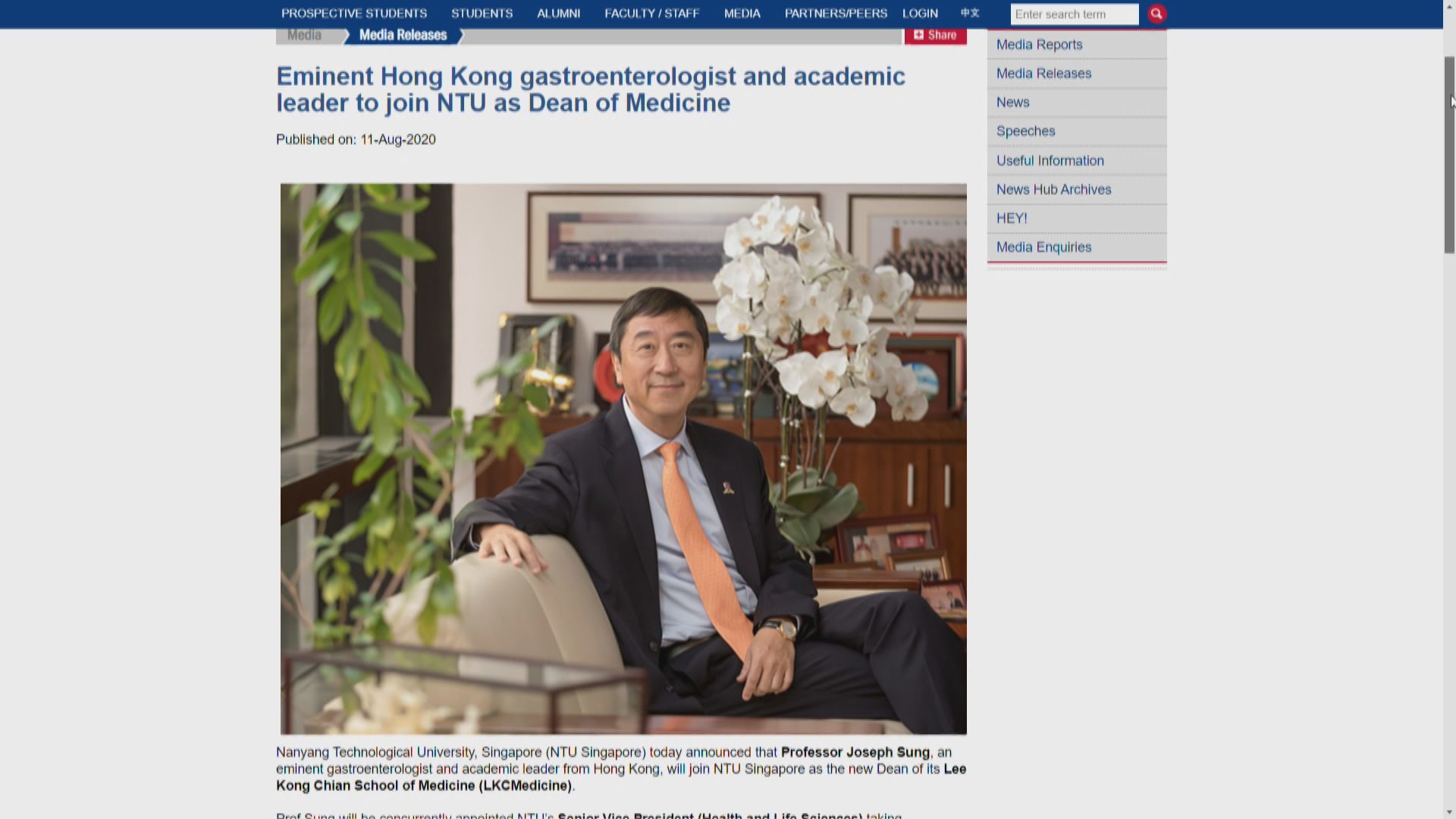Open the Faculty / Staff menu

(651, 14)
